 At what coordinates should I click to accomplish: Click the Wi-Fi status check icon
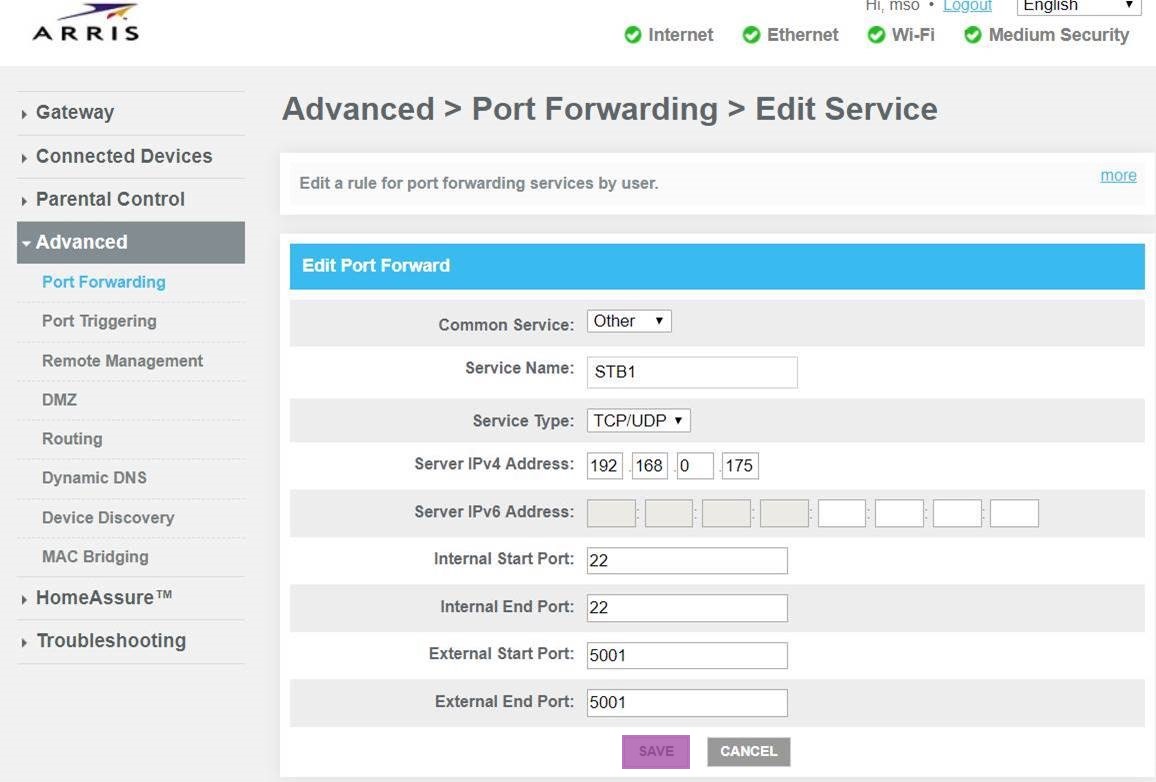point(876,35)
